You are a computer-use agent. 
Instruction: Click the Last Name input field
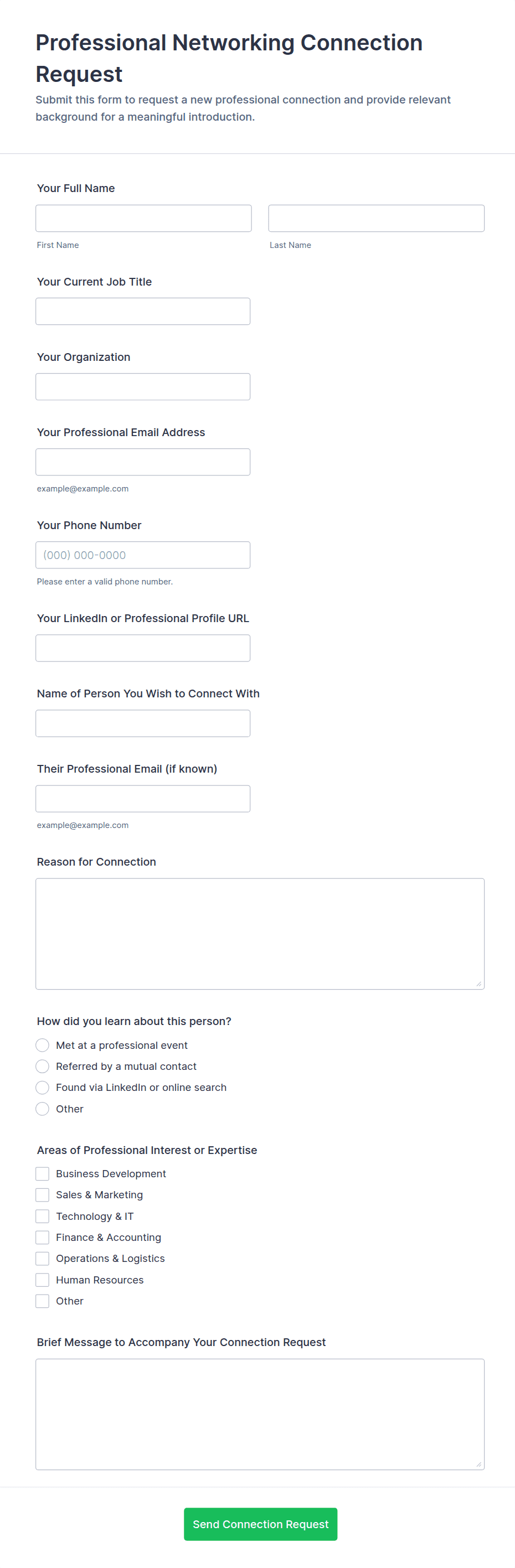[375, 219]
